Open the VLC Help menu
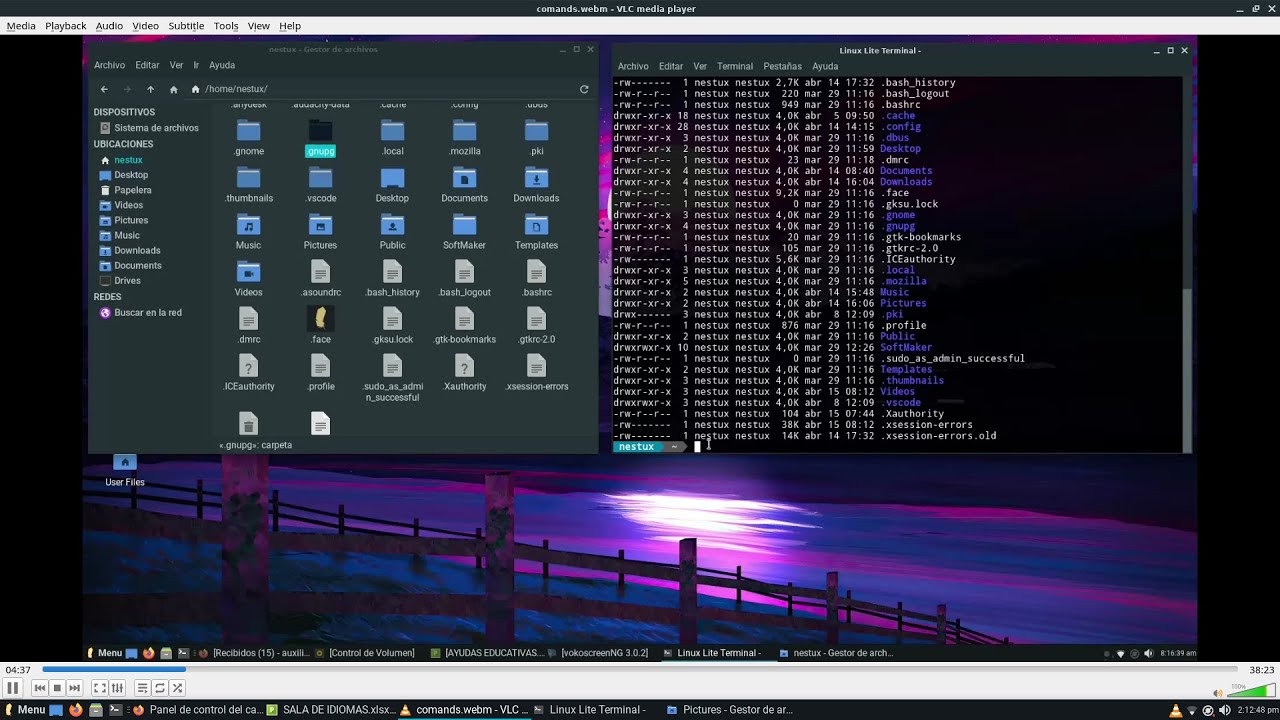1280x720 pixels. pyautogui.click(x=290, y=26)
